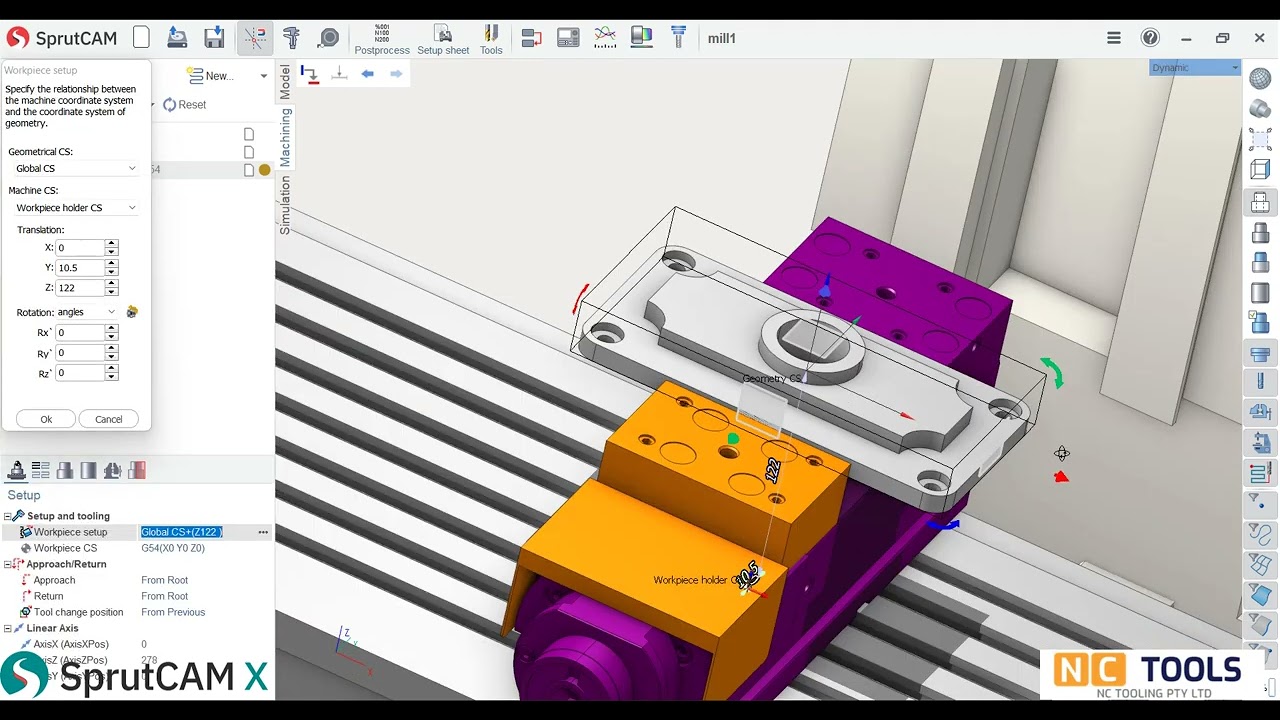
Task: Select the caliper measuring tool
Action: (291, 38)
